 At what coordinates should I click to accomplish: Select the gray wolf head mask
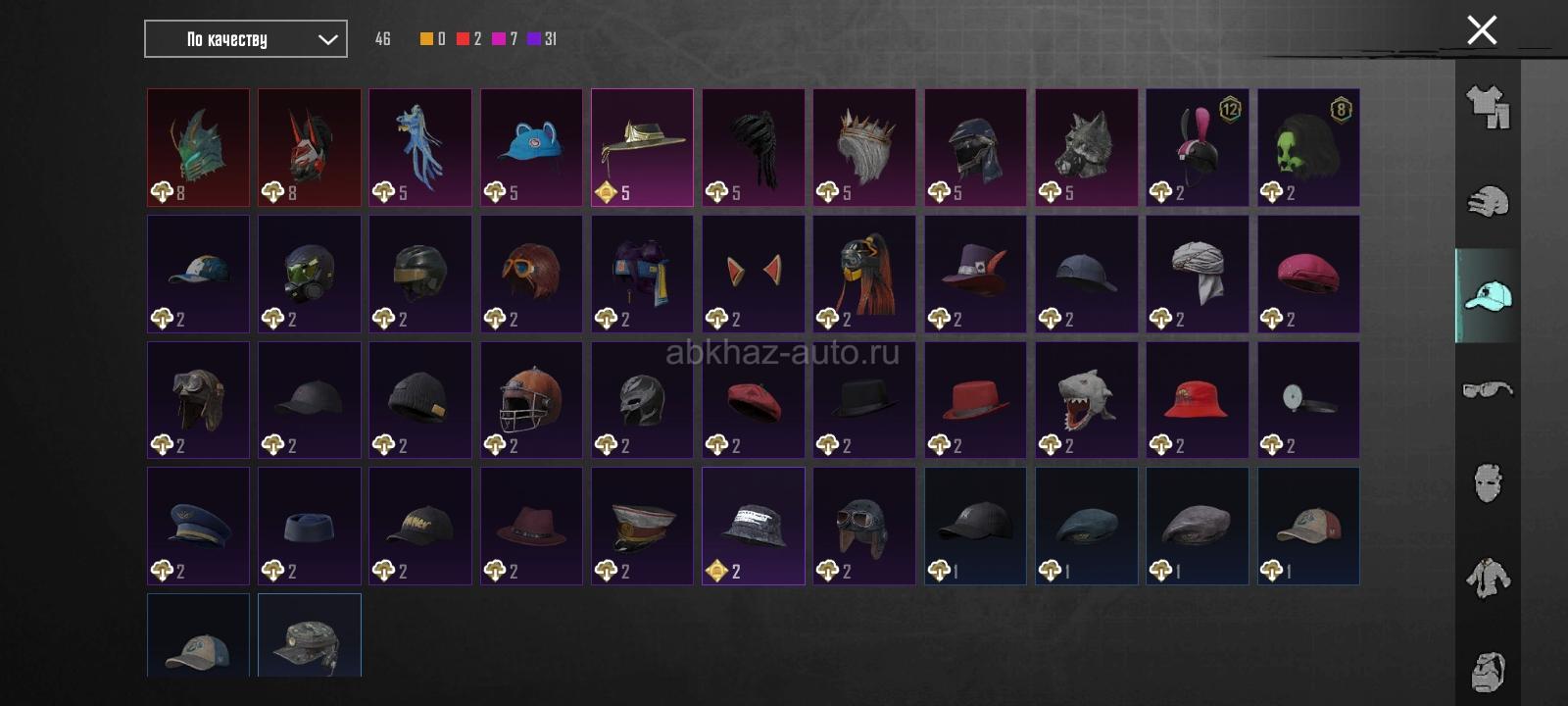1087,147
